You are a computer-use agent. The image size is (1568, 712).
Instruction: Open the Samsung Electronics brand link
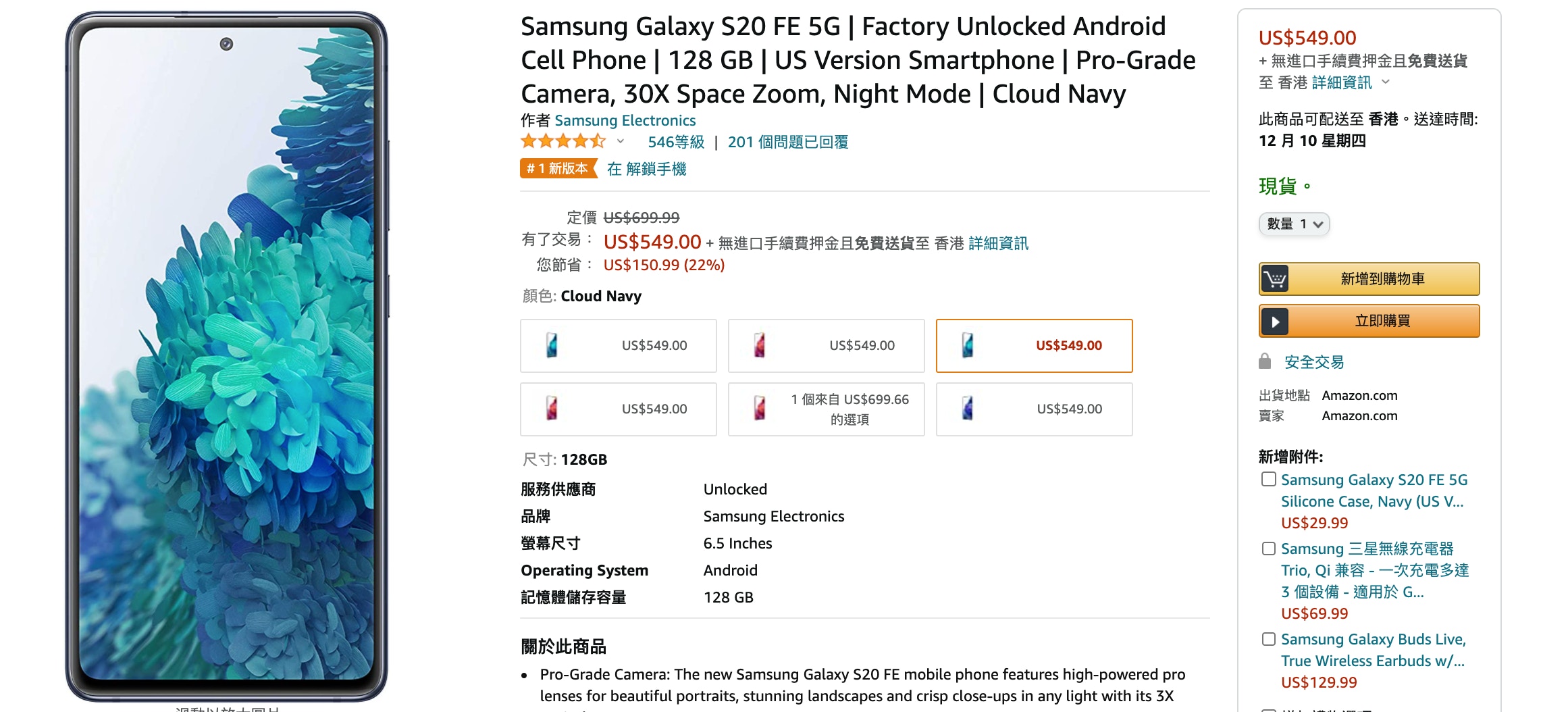pos(625,121)
